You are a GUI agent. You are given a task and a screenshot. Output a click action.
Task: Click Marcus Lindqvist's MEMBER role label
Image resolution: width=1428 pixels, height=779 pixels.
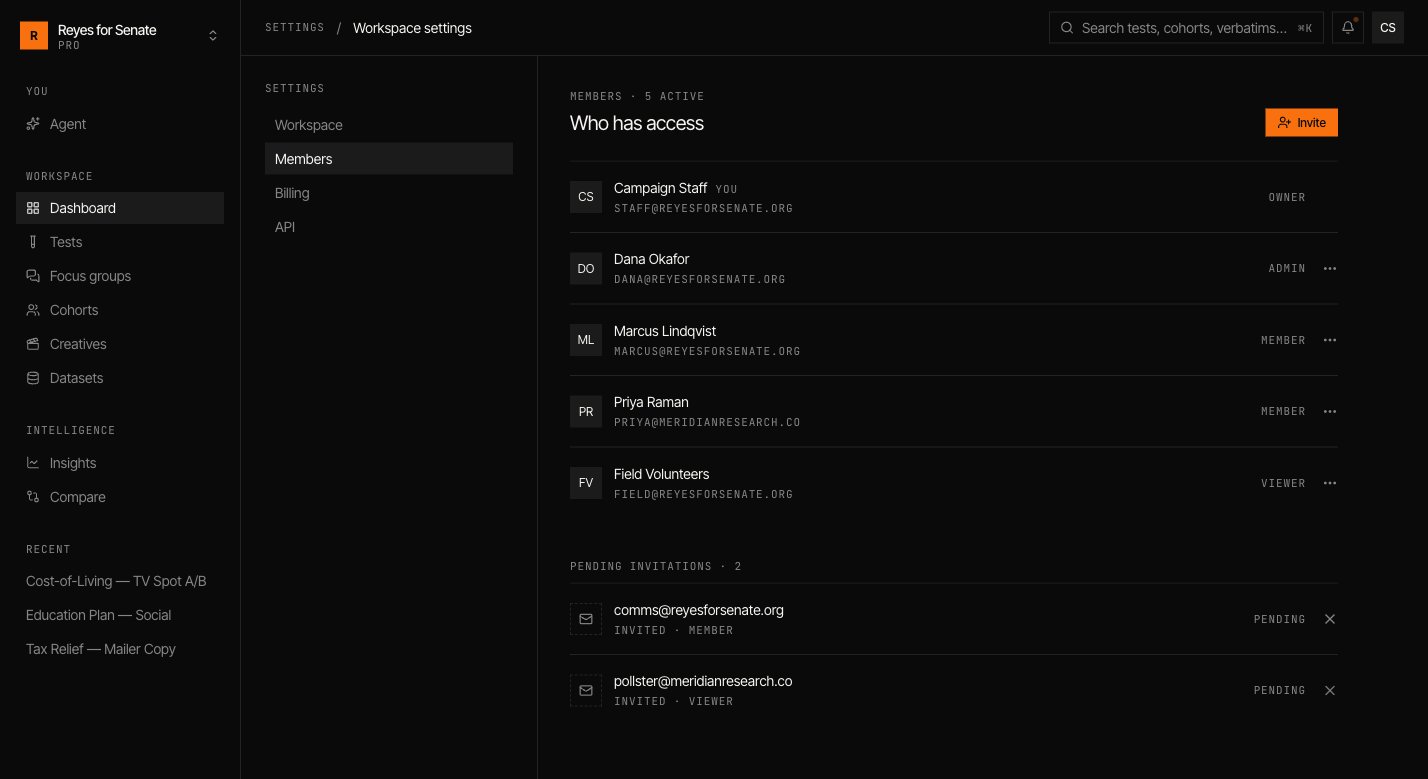click(x=1283, y=340)
